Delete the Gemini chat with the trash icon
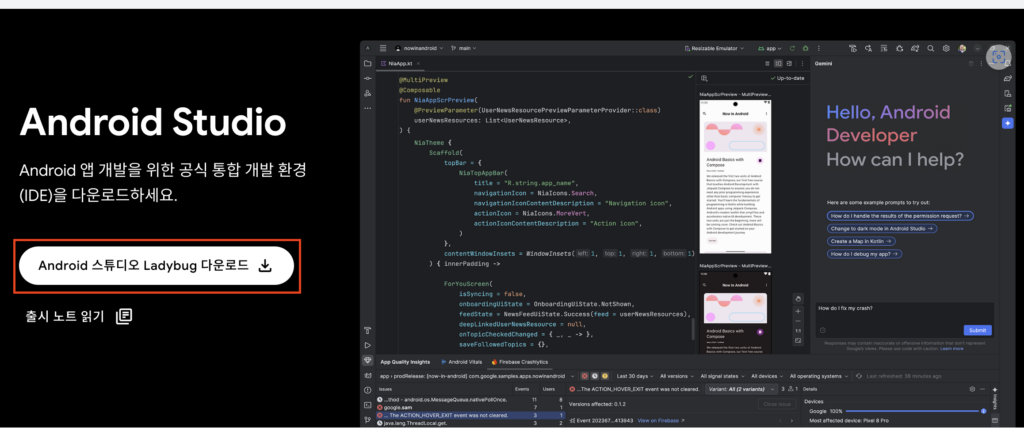1024x439 pixels. 971,63
